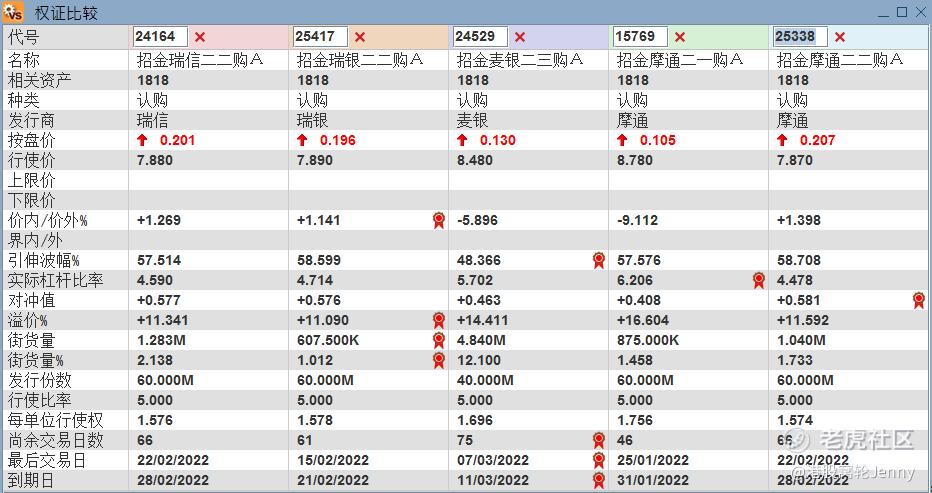Click the award ribbon next to 11/03/2022
Viewport: 932px width, 493px height.
pyautogui.click(x=599, y=481)
